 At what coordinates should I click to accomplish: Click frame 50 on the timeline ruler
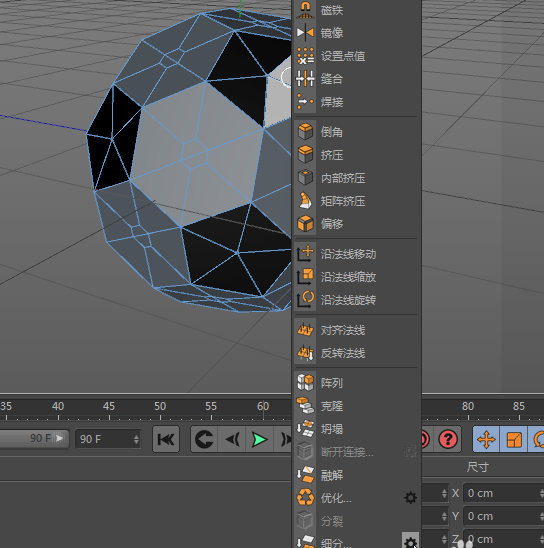click(x=160, y=406)
